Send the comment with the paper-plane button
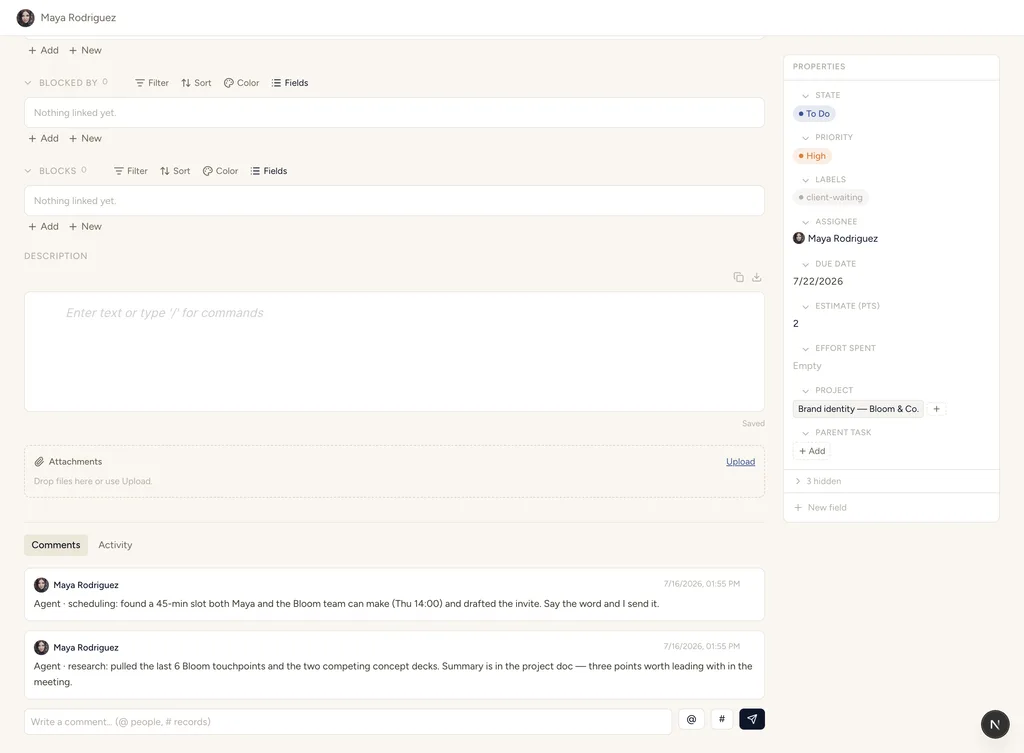This screenshot has width=1024, height=753. click(752, 719)
